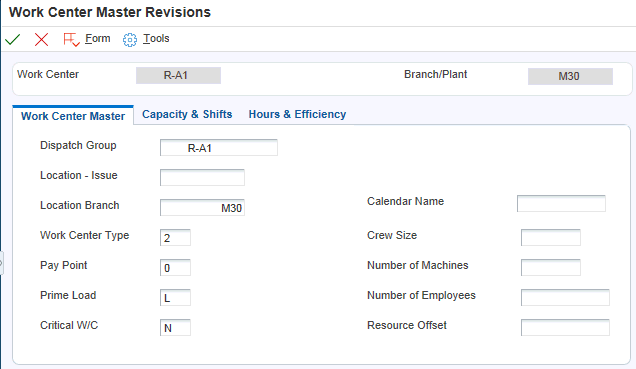
Task: Click the Crew Size input field
Action: pyautogui.click(x=551, y=238)
